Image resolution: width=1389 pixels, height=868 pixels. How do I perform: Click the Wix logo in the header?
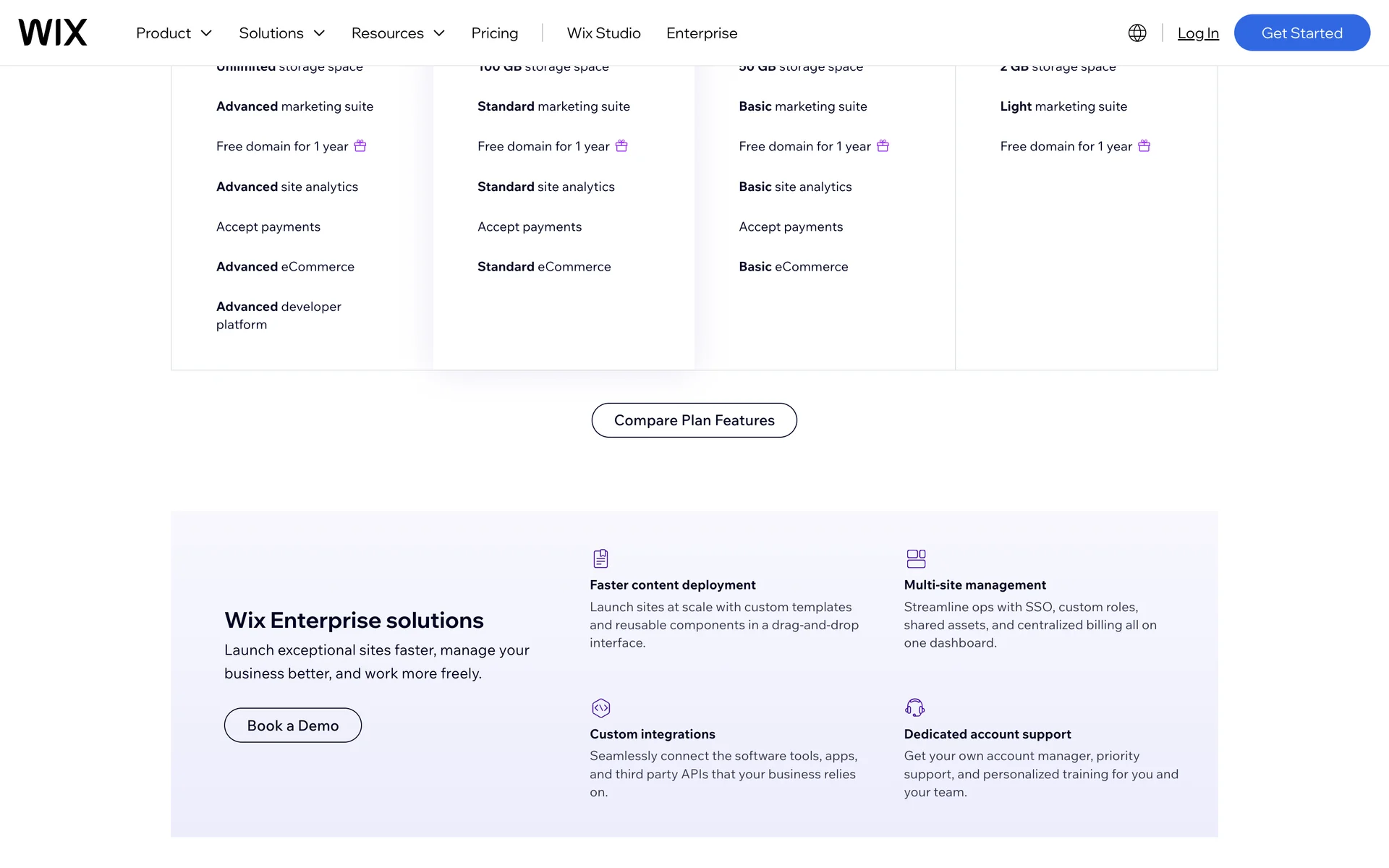click(x=53, y=33)
